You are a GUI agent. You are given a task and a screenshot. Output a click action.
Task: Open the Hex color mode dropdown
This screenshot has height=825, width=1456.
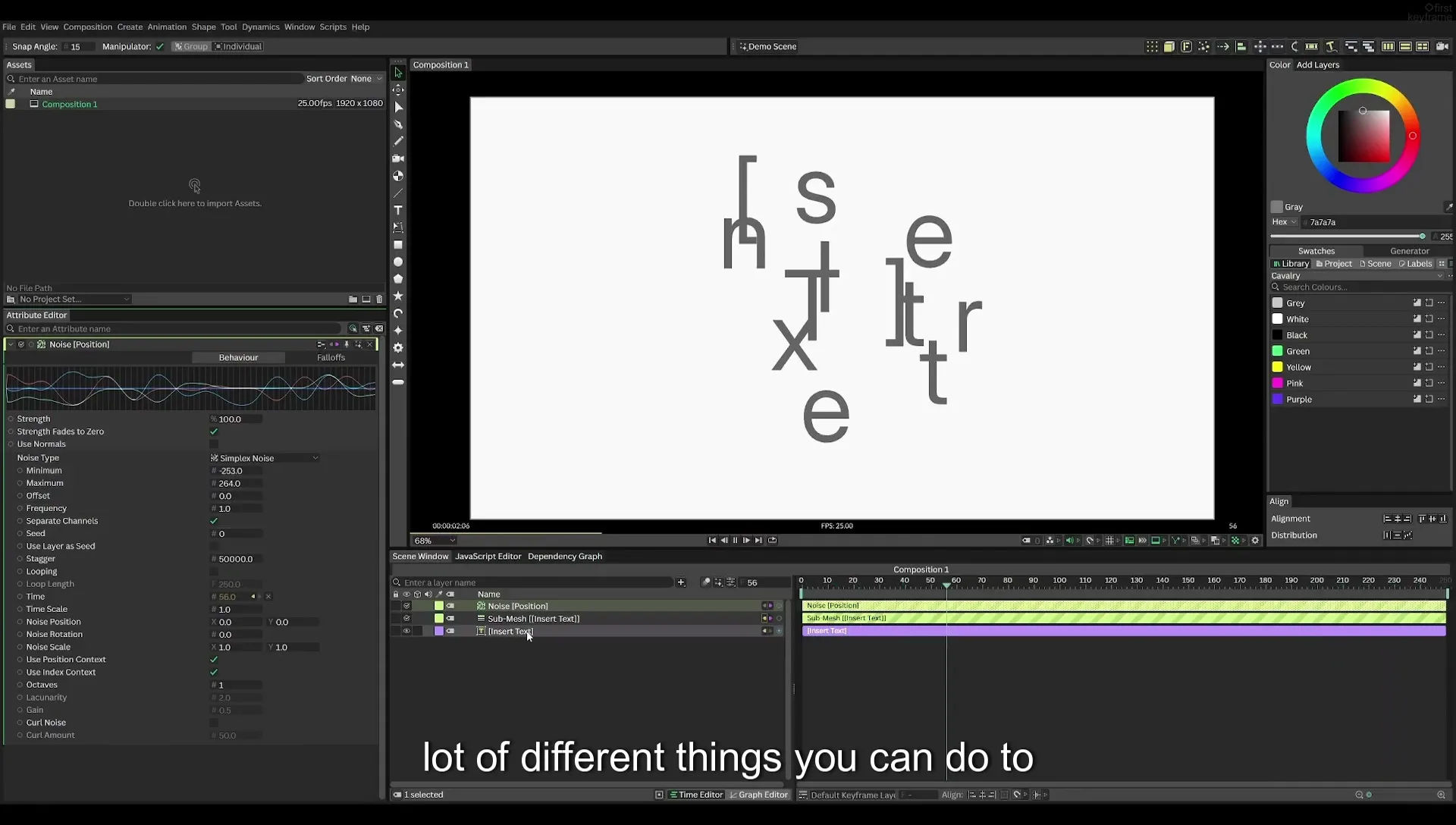[1284, 222]
